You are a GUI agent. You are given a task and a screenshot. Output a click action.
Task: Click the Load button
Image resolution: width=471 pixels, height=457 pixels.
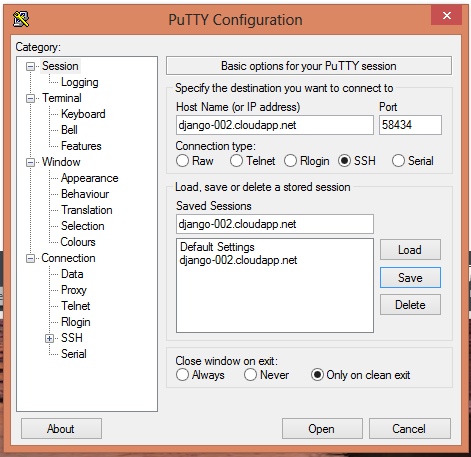[x=410, y=250]
